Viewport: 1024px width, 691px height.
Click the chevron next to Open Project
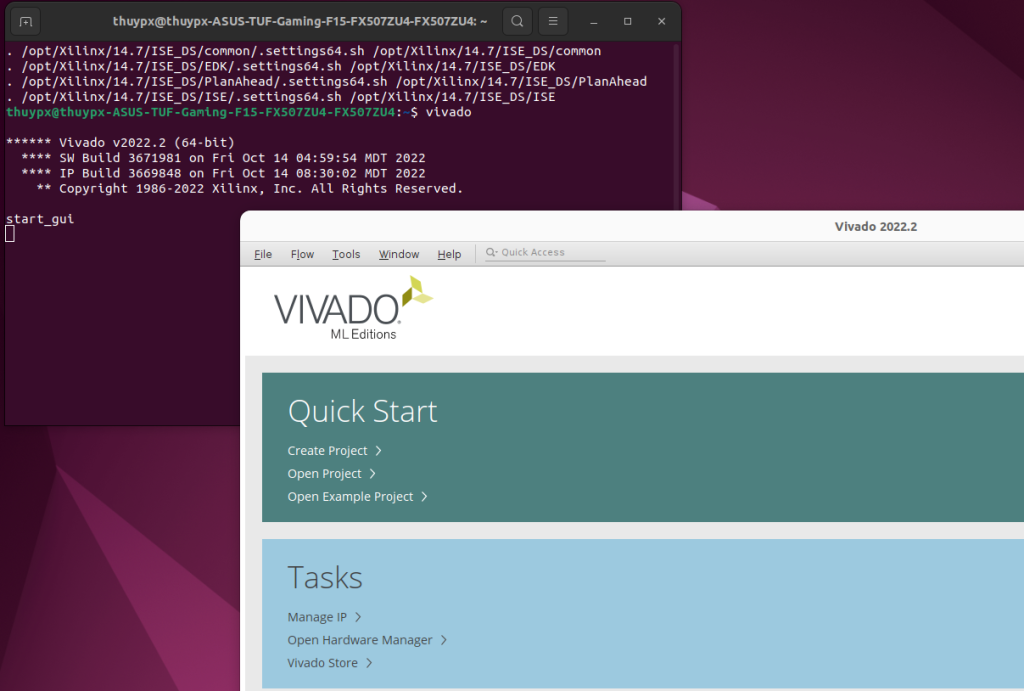click(372, 474)
